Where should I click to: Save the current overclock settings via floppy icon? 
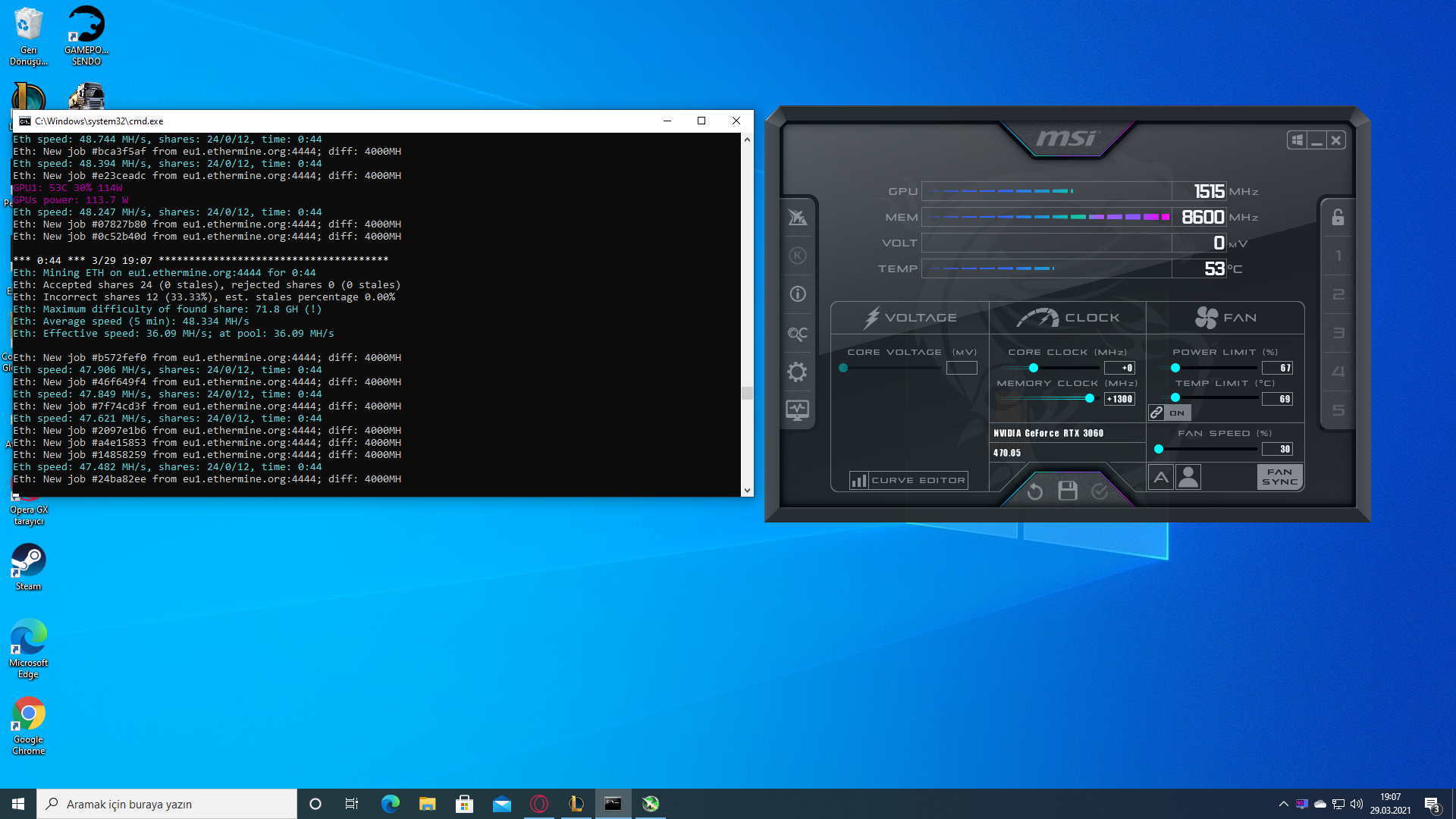[1068, 491]
